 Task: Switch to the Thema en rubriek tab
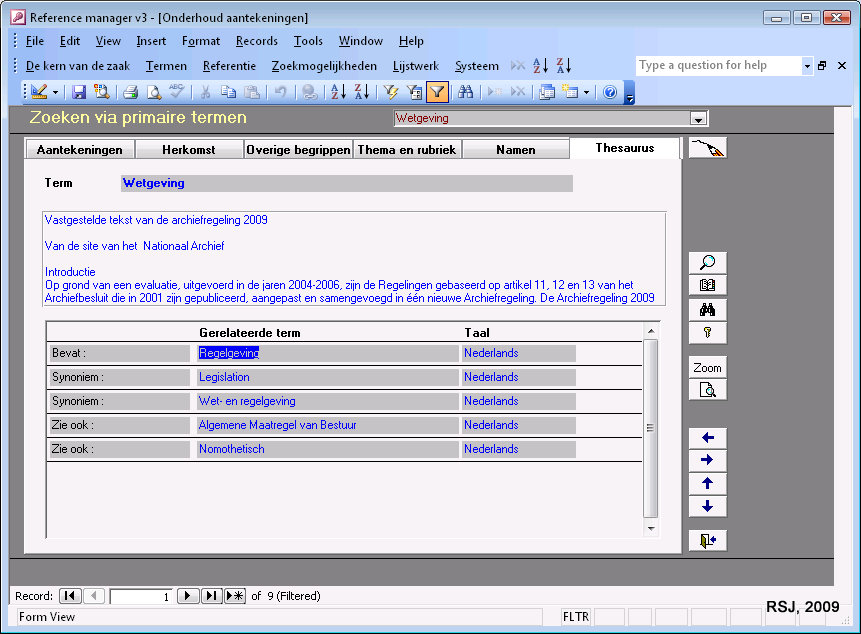coord(407,150)
